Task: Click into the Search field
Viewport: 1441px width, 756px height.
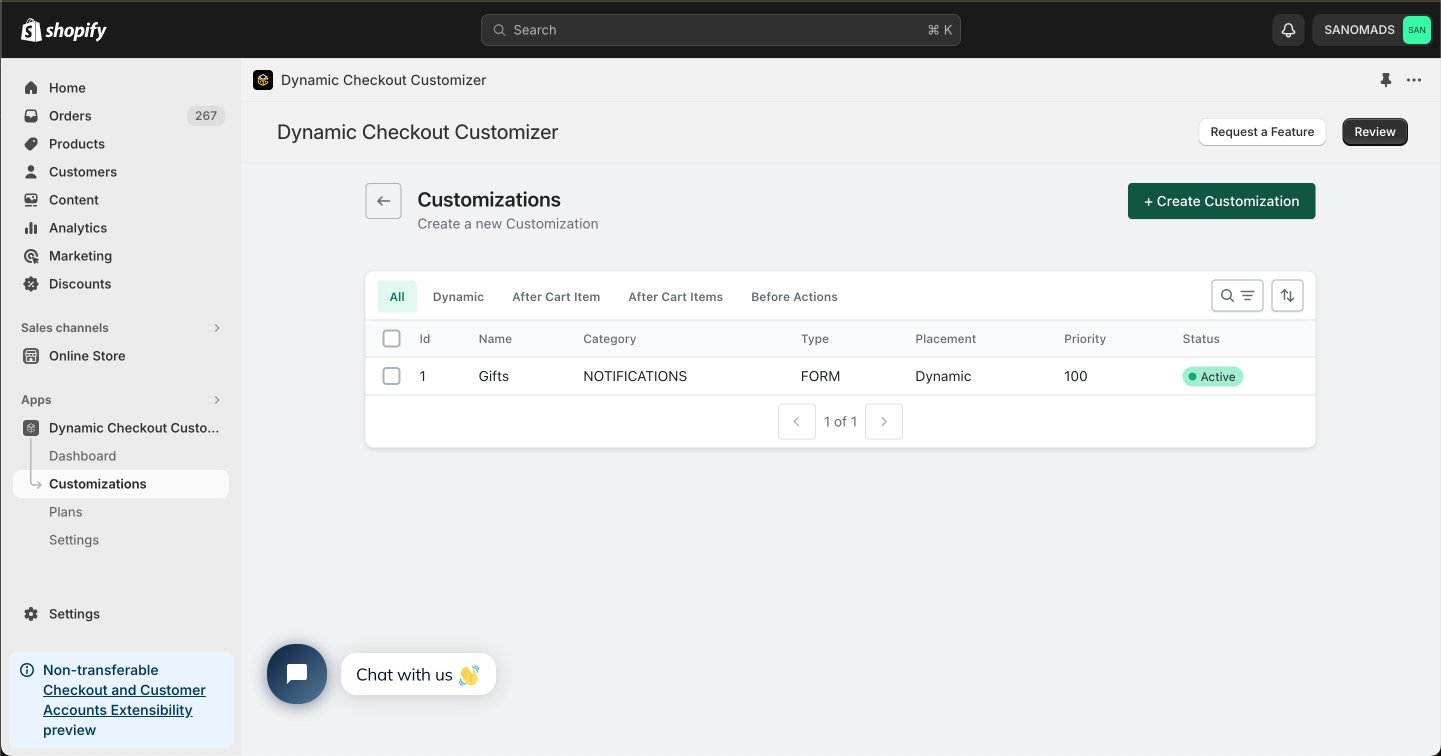Action: (x=721, y=30)
